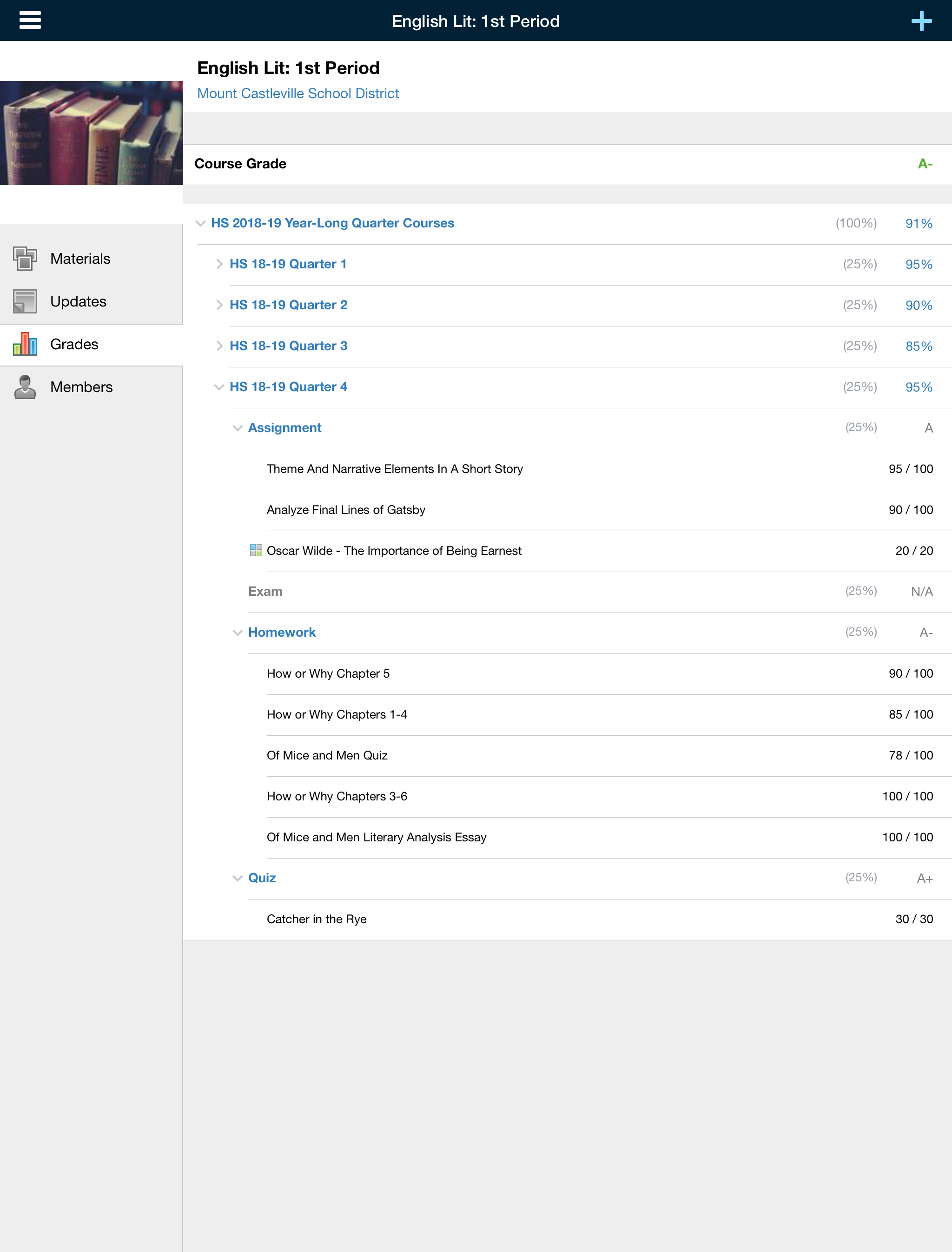This screenshot has width=952, height=1252.
Task: Click the course books cover image
Action: pyautogui.click(x=91, y=133)
